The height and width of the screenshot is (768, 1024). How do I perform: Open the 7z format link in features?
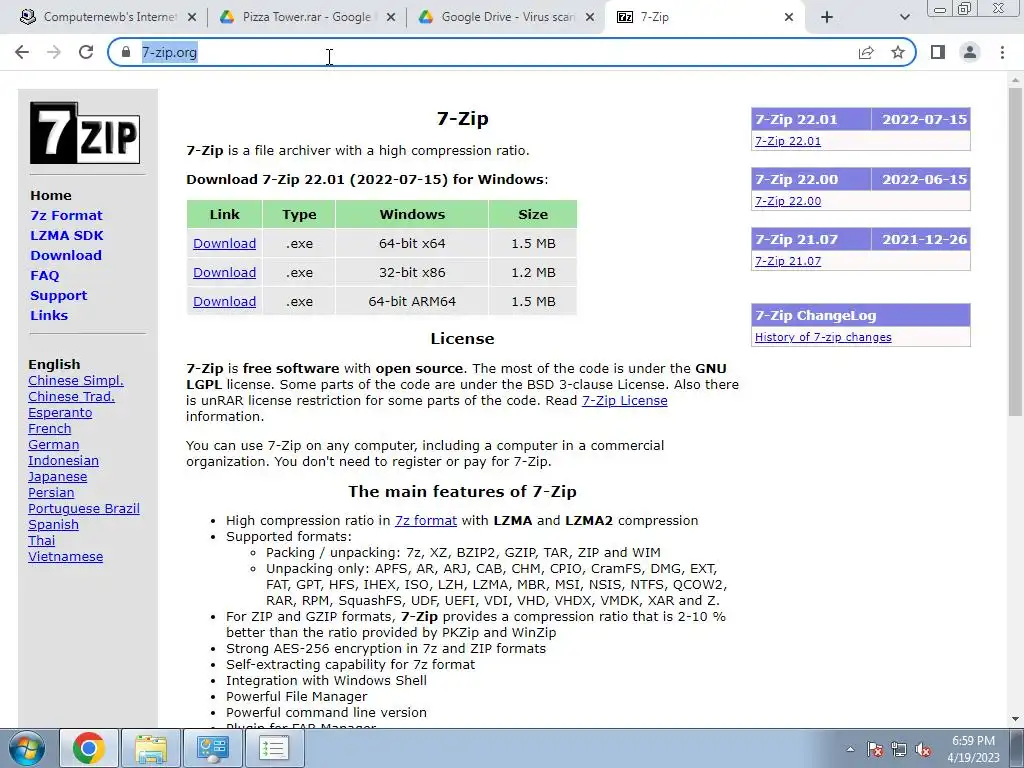[x=426, y=520]
